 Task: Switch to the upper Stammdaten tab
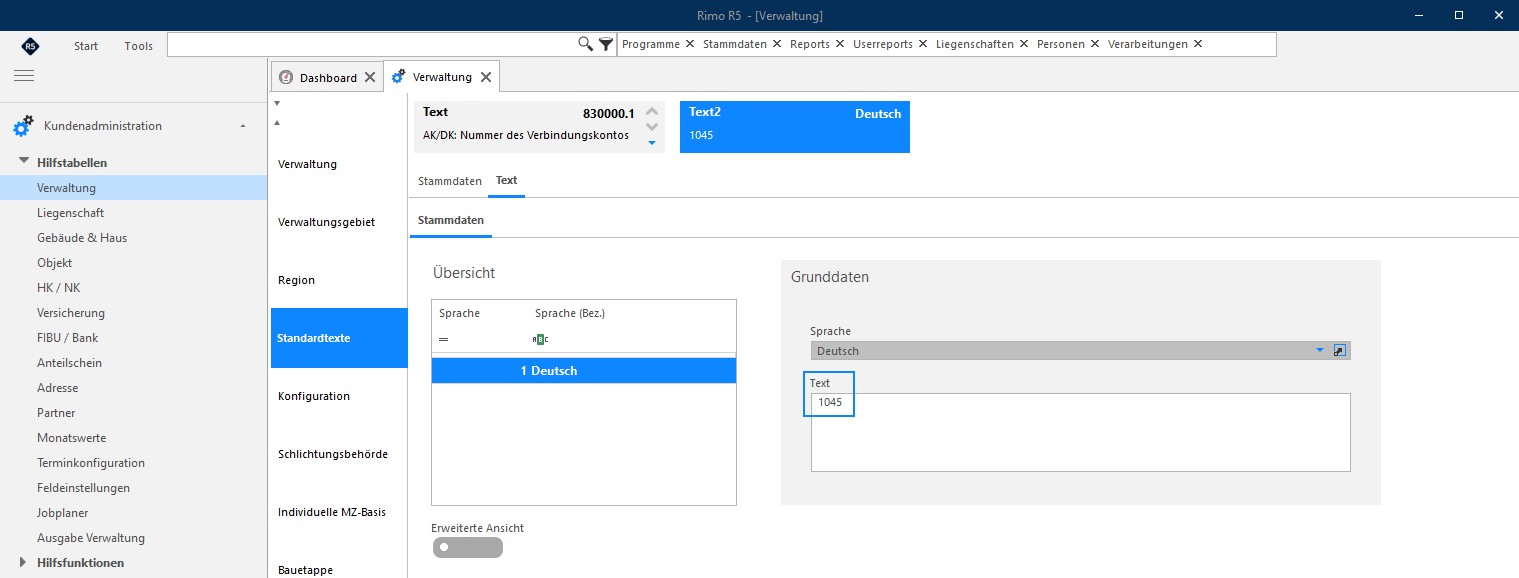pyautogui.click(x=450, y=181)
